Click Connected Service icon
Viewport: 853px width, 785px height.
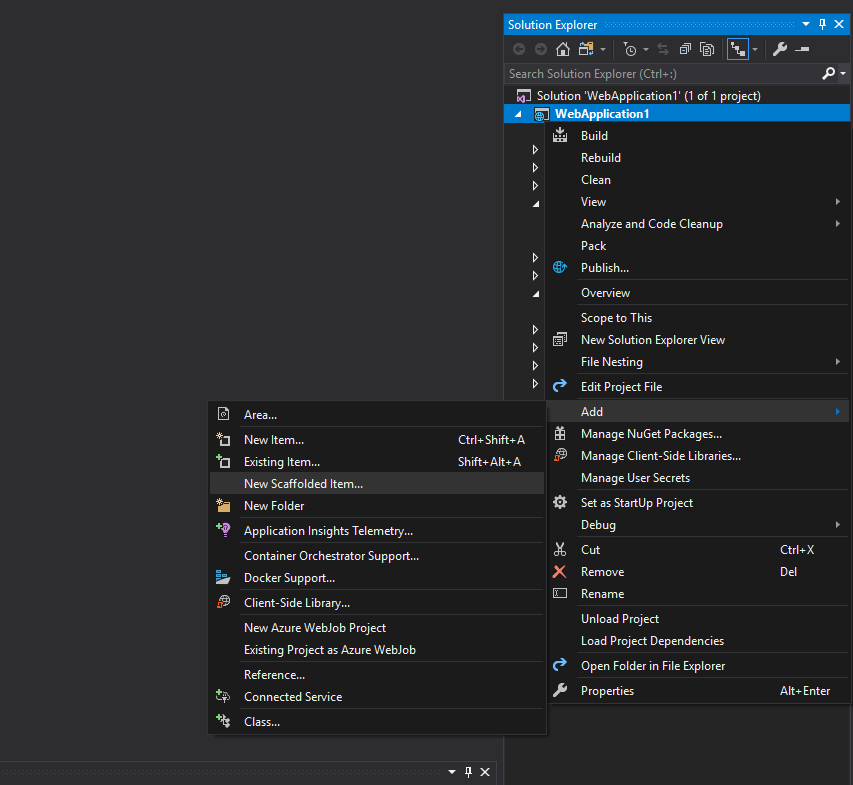[x=223, y=696]
